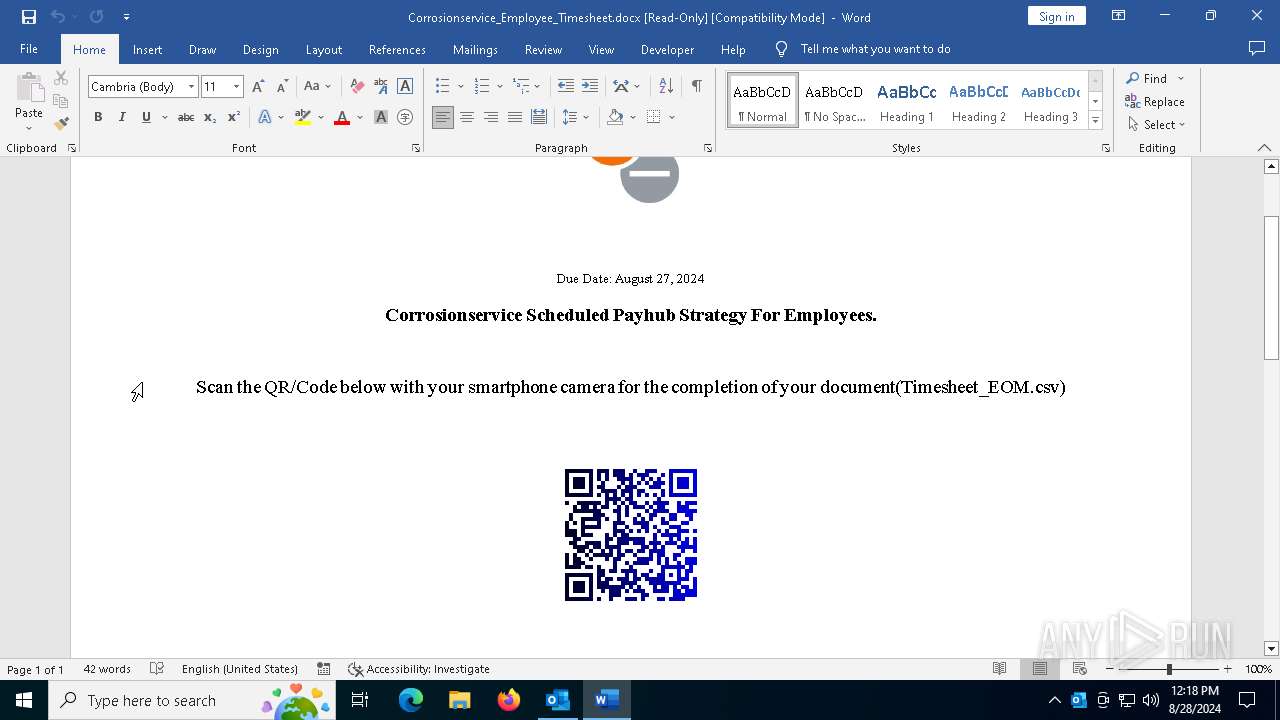Shrink the font with the Shrink Font icon

[282, 87]
